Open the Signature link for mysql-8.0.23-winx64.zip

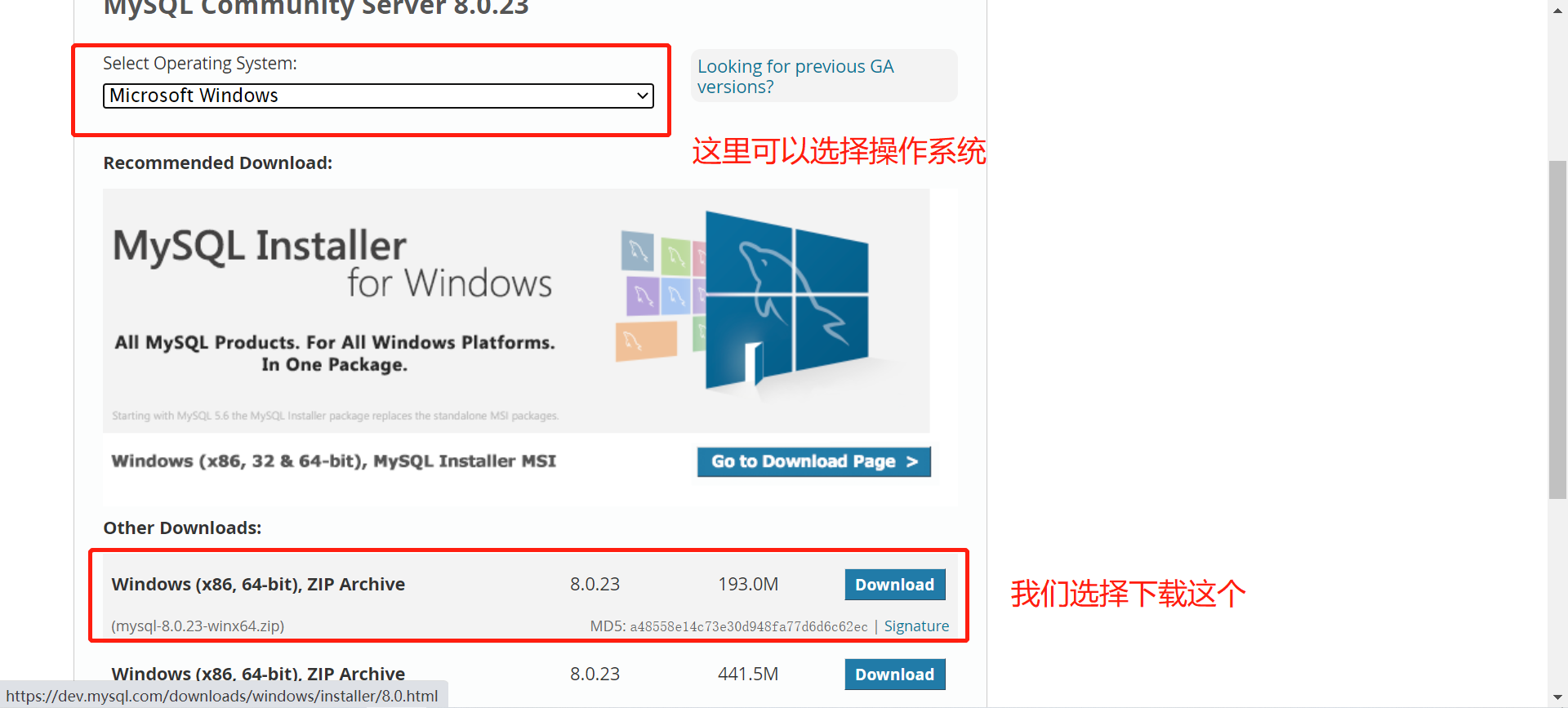pyautogui.click(x=916, y=626)
